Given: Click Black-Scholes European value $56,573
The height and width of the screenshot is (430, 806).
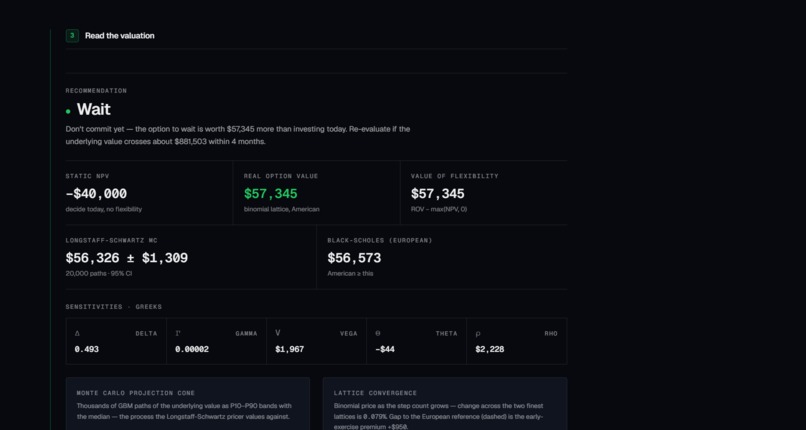Looking at the screenshot, I should point(354,258).
